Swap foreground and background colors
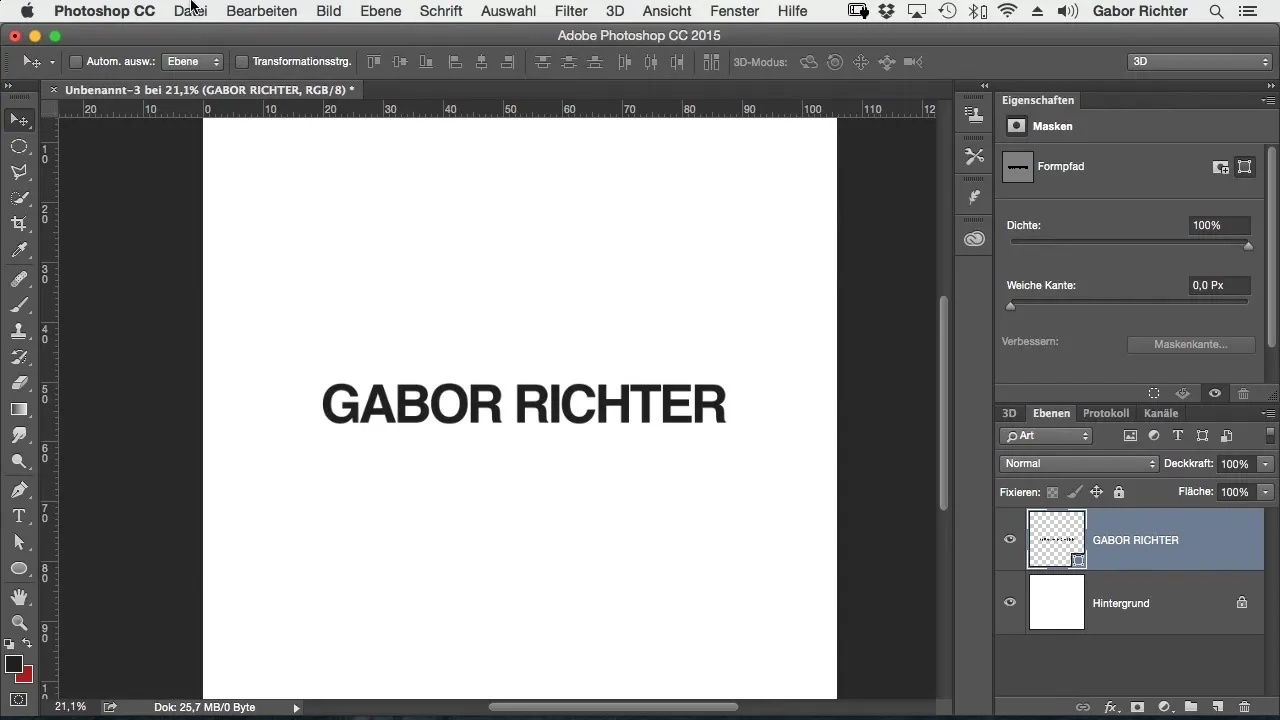 [28, 644]
